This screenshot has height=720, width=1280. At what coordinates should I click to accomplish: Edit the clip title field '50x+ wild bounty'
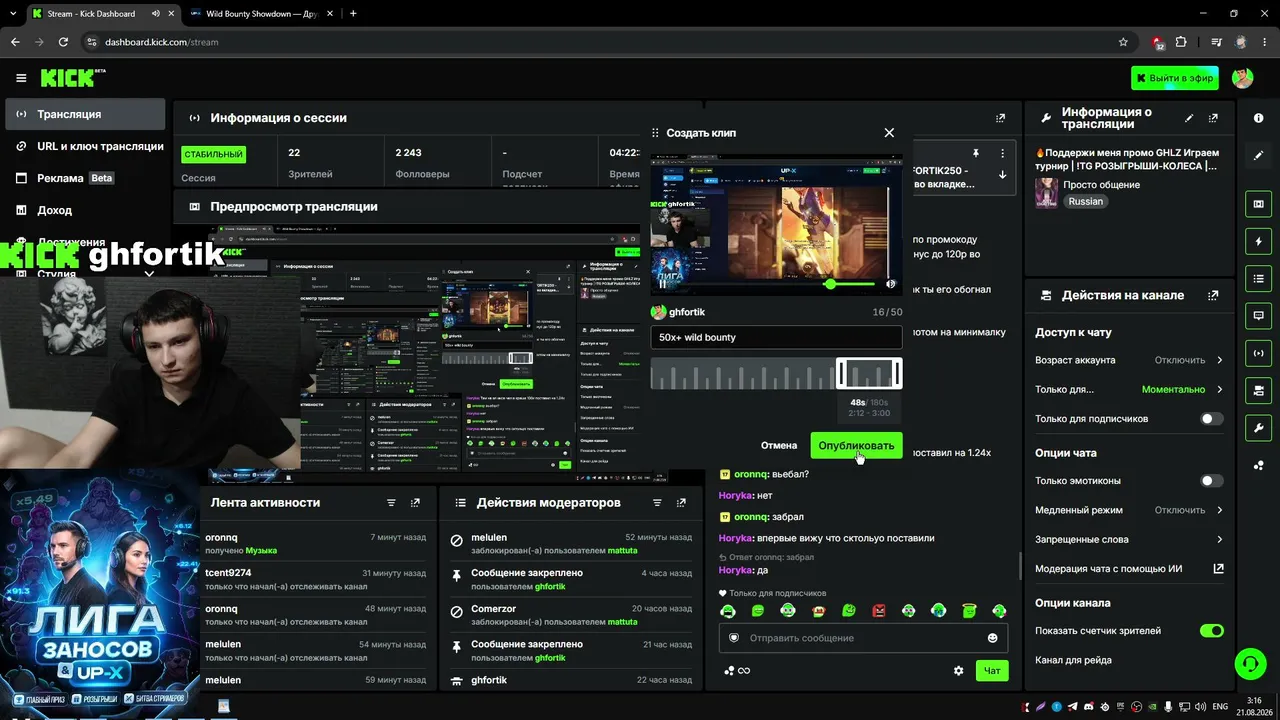coord(776,337)
